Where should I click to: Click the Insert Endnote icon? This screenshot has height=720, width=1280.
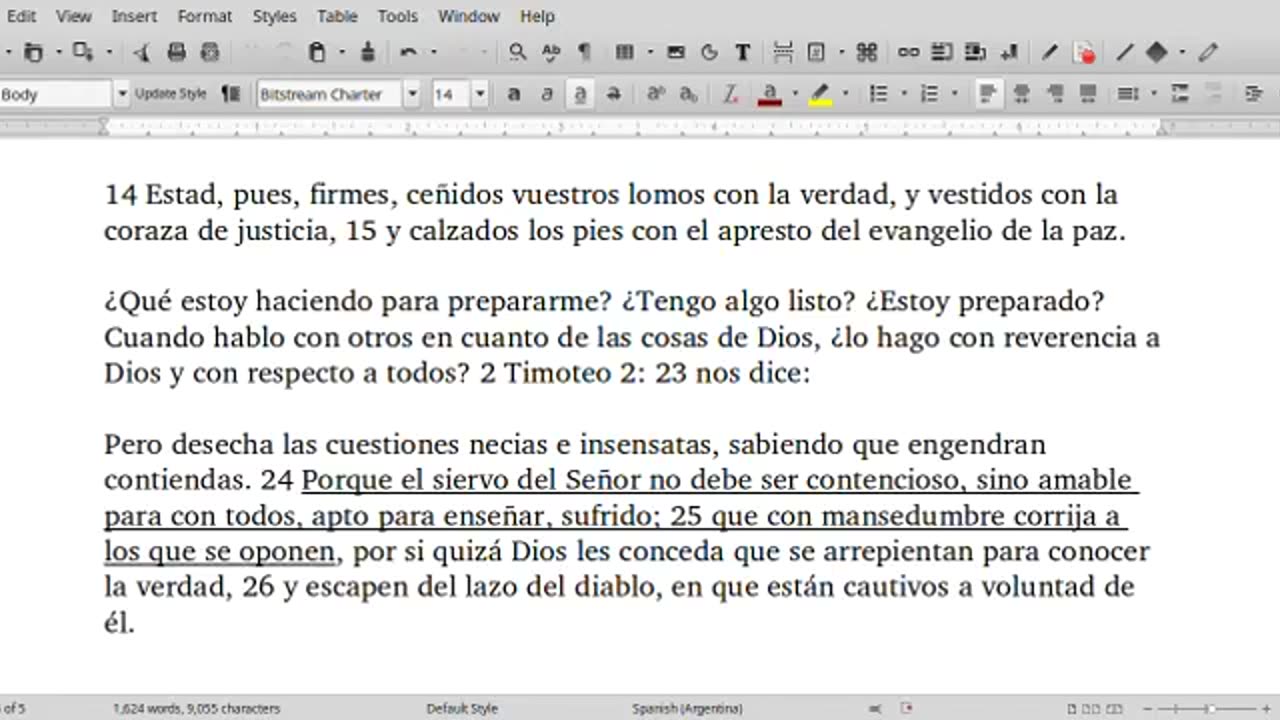click(x=975, y=53)
